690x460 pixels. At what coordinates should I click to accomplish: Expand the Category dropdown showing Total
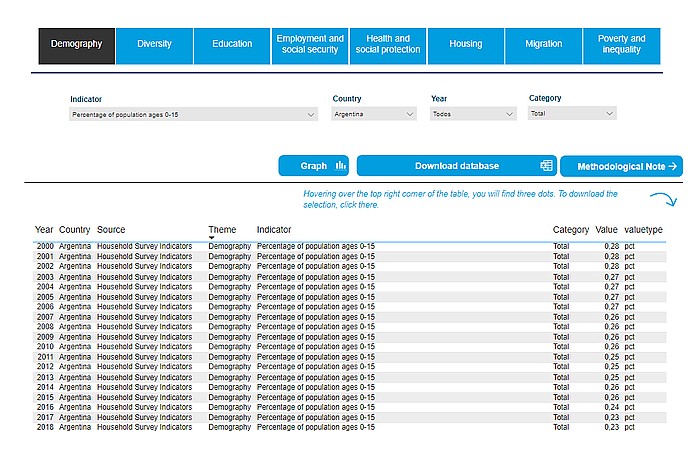tap(572, 114)
